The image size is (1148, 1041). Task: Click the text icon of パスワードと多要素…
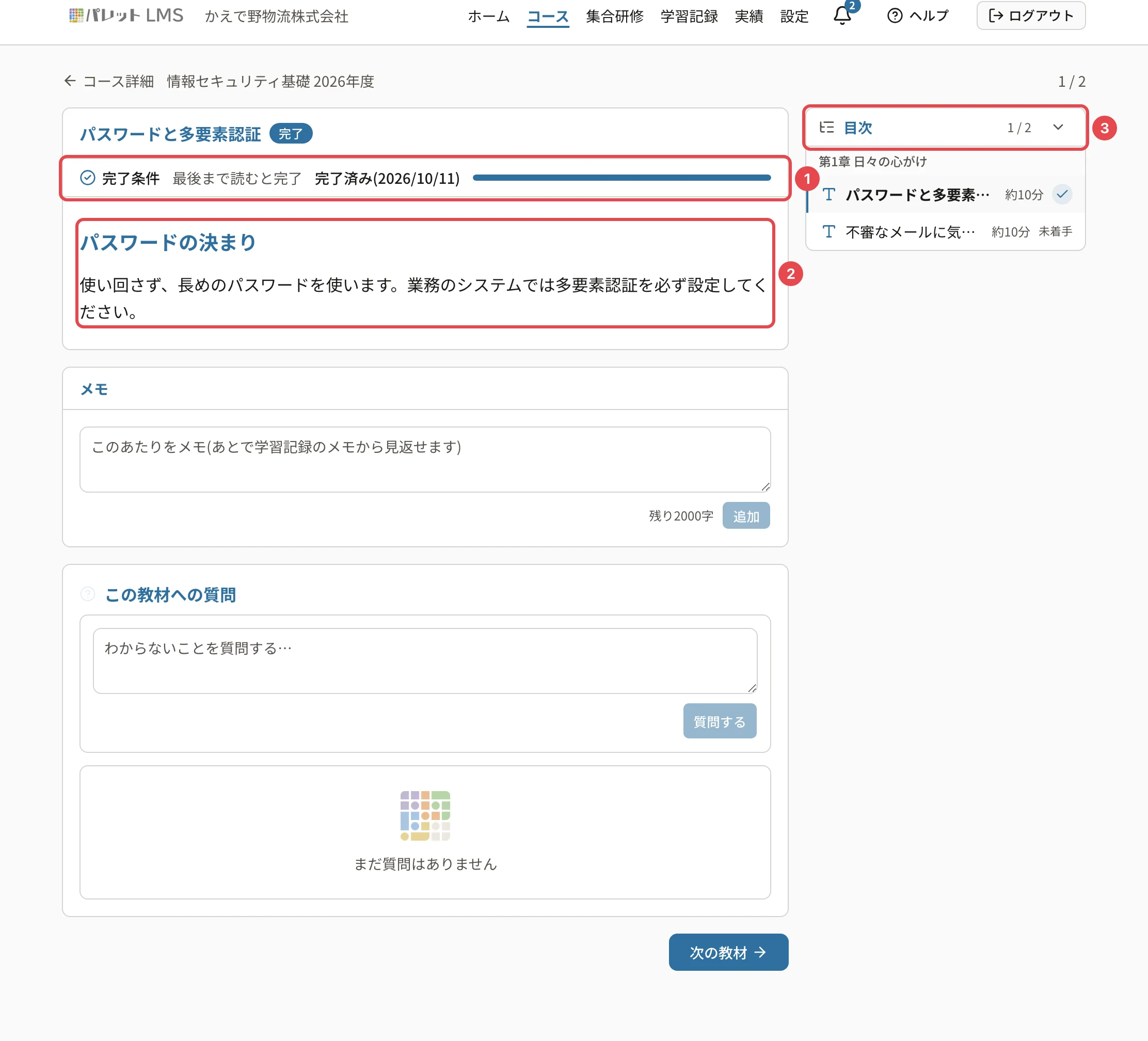coord(828,194)
